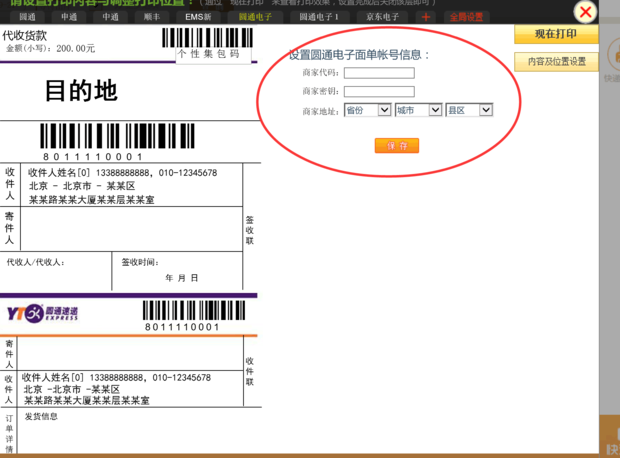Viewport: 620px width, 458px height.
Task: Click the 代收人/代收人 field text
Action: click(36, 262)
